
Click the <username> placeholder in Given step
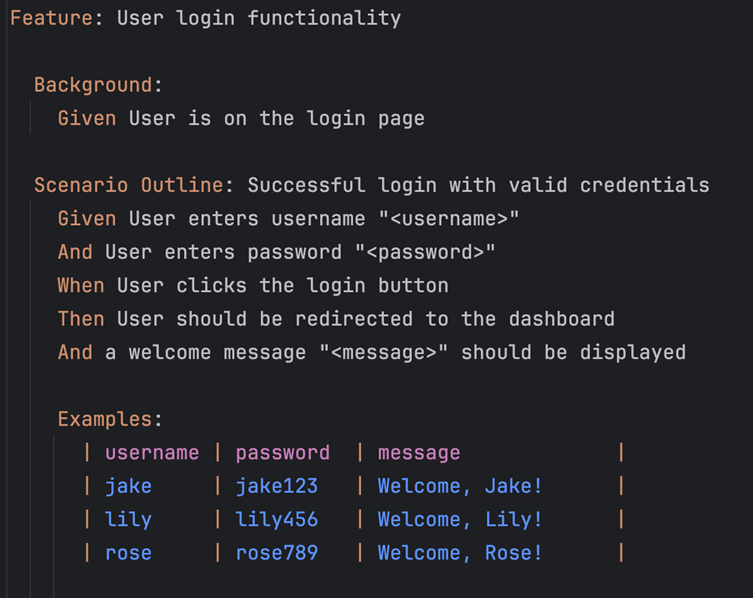click(449, 219)
